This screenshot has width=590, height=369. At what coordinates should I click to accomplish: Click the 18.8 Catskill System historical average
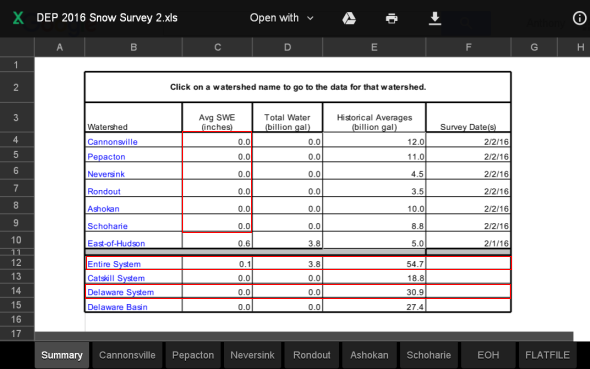pos(374,277)
